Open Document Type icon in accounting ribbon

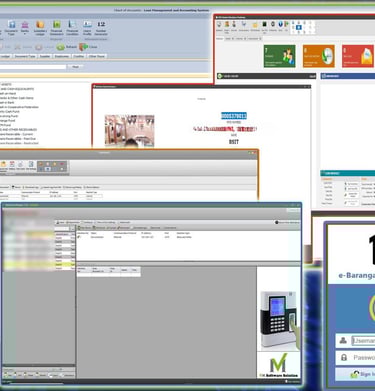11,28
